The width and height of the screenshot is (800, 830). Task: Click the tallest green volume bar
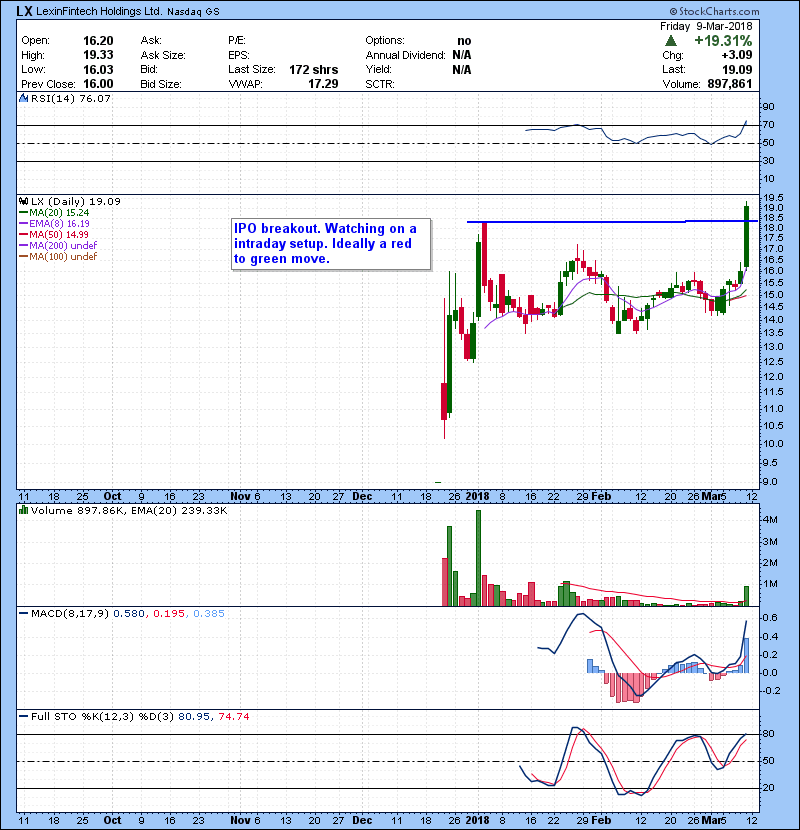click(x=479, y=558)
